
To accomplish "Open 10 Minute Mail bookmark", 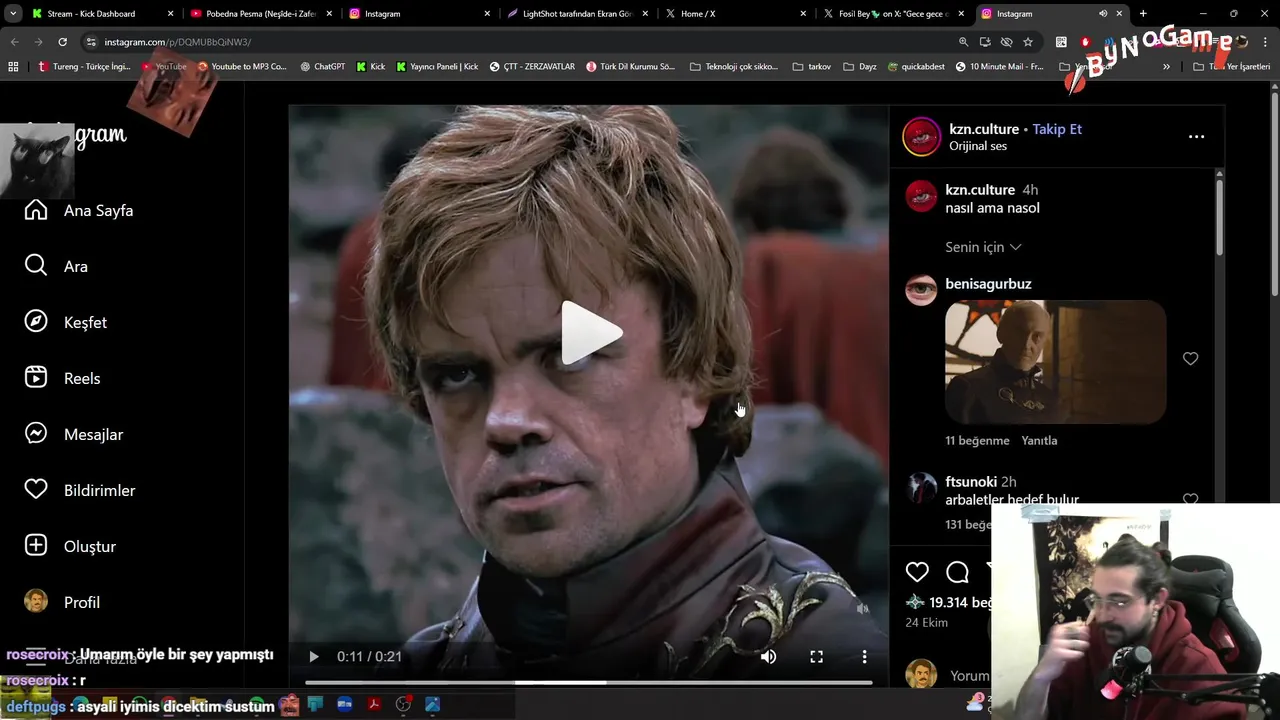I will click(x=999, y=66).
